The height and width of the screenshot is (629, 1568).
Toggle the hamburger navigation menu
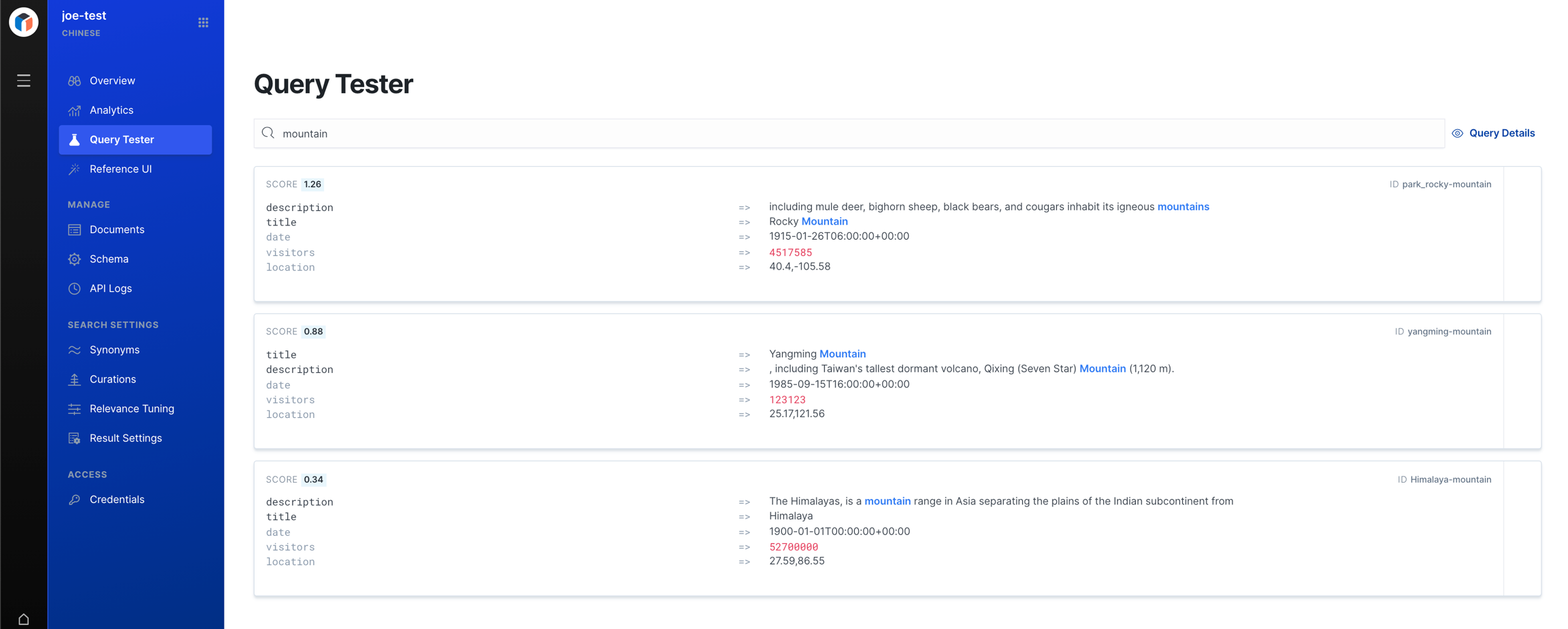click(23, 81)
